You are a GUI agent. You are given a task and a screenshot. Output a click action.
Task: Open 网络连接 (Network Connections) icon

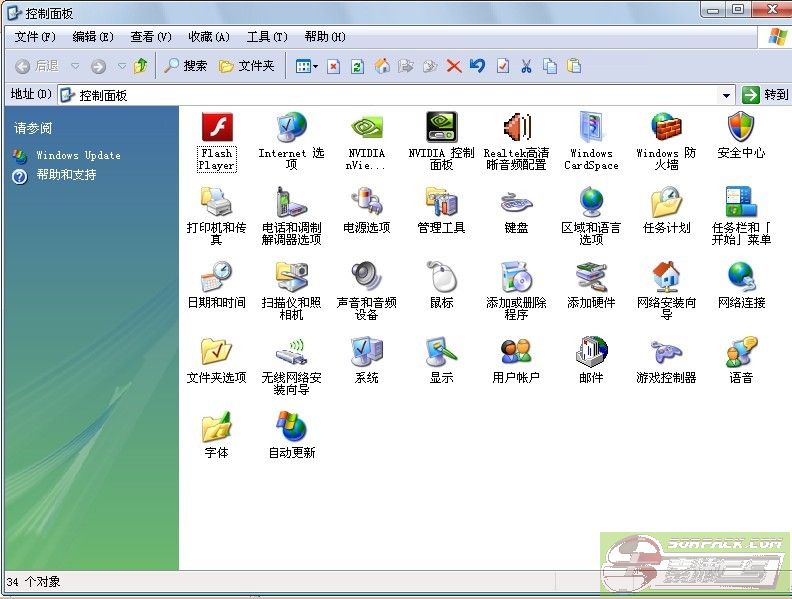(x=741, y=278)
